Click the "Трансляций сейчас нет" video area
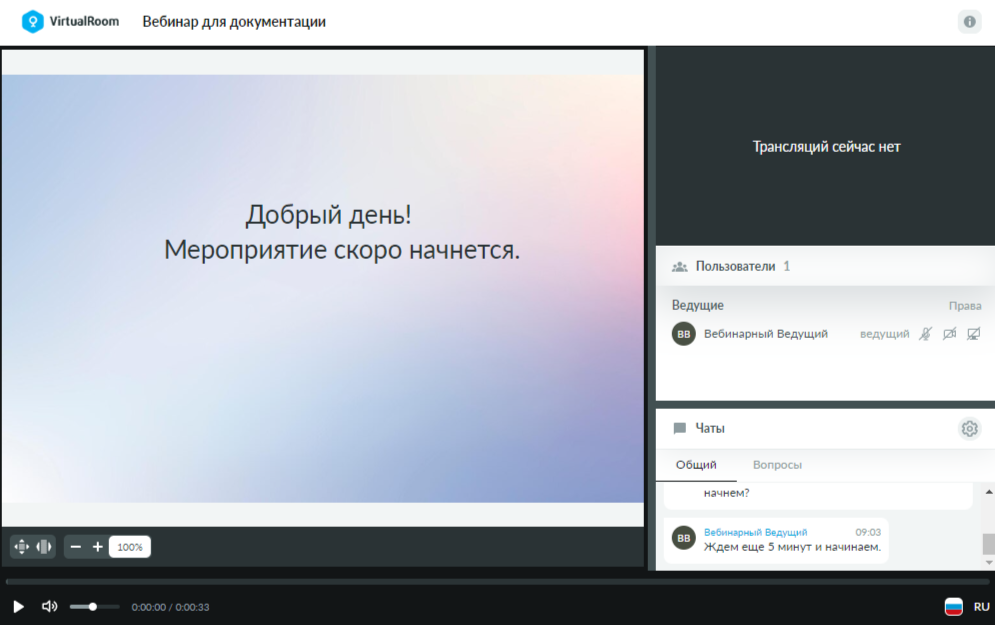 pyautogui.click(x=825, y=147)
